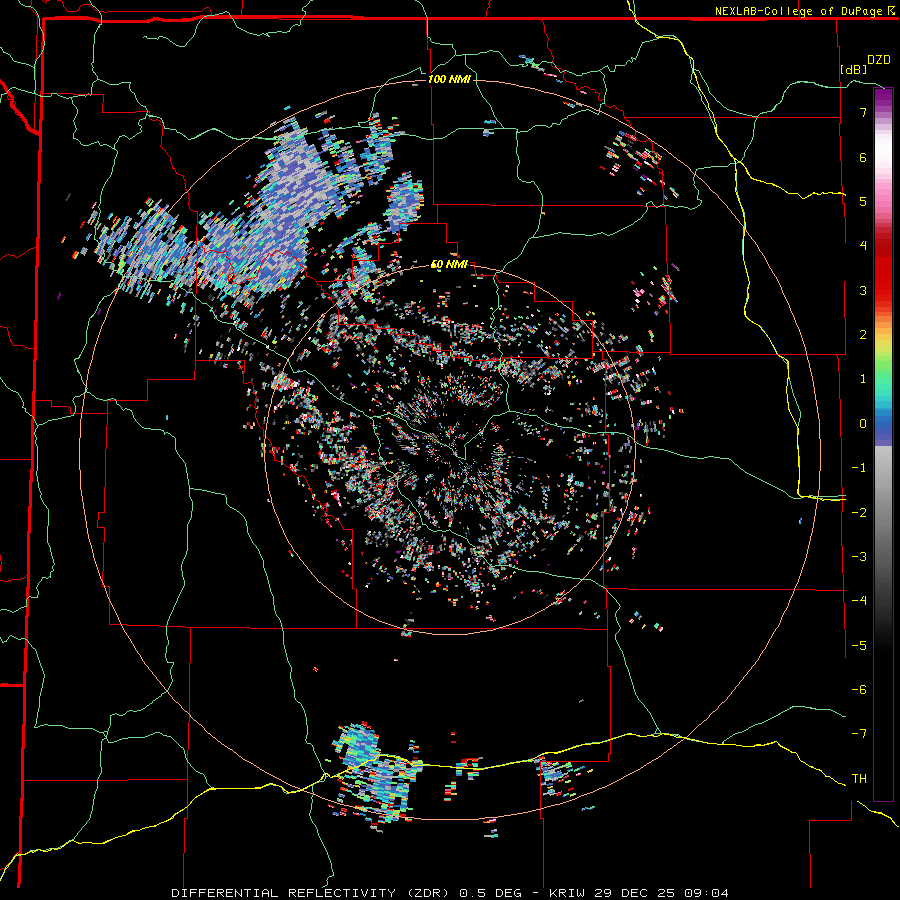This screenshot has width=900, height=900.
Task: Click the 1 dB value on the color scale
Action: click(863, 379)
